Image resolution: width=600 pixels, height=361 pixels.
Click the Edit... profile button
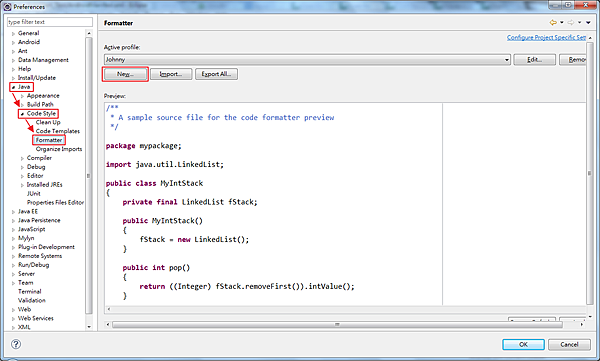[534, 59]
